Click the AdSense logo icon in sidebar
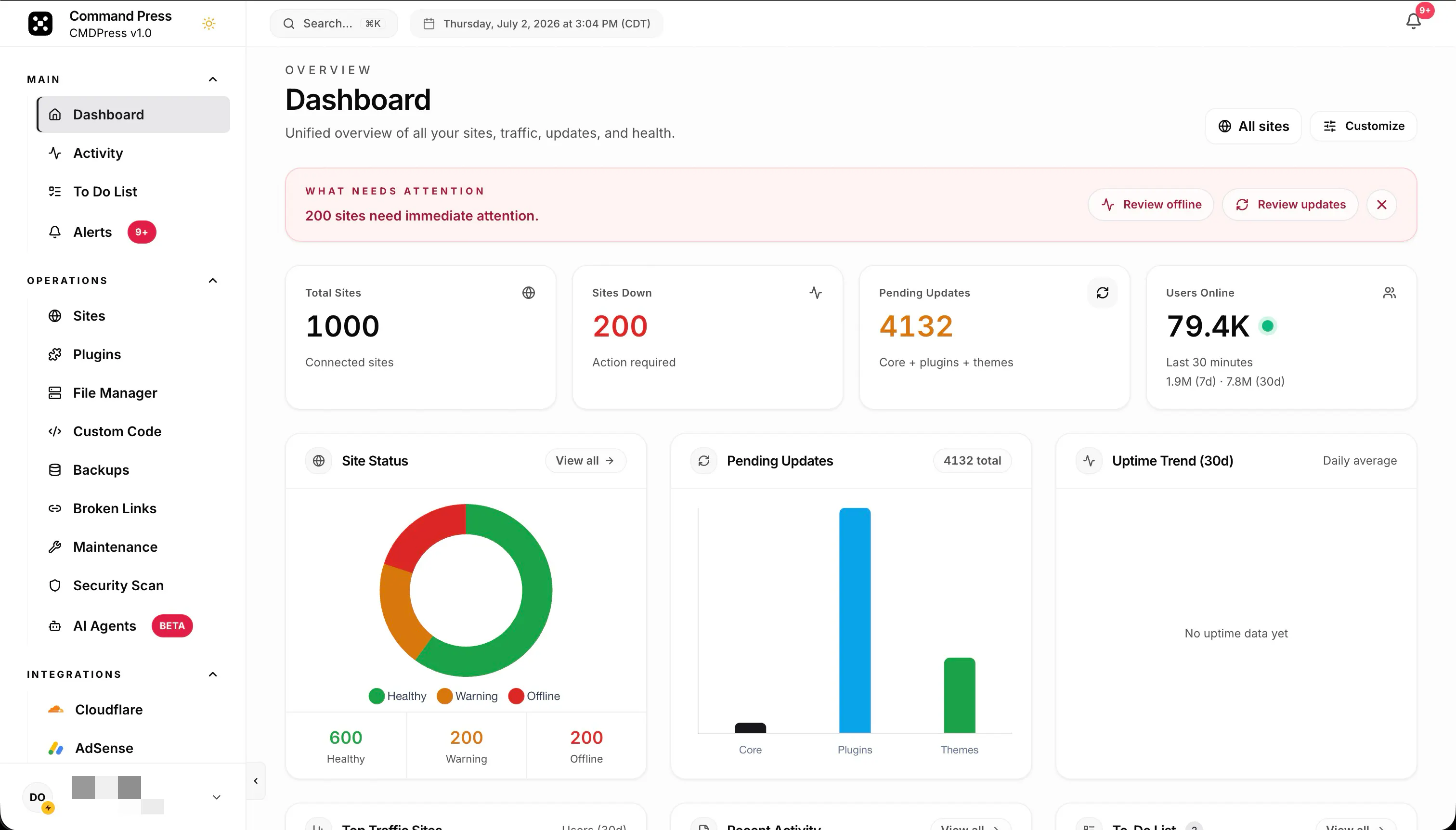This screenshot has height=830, width=1456. coord(56,748)
